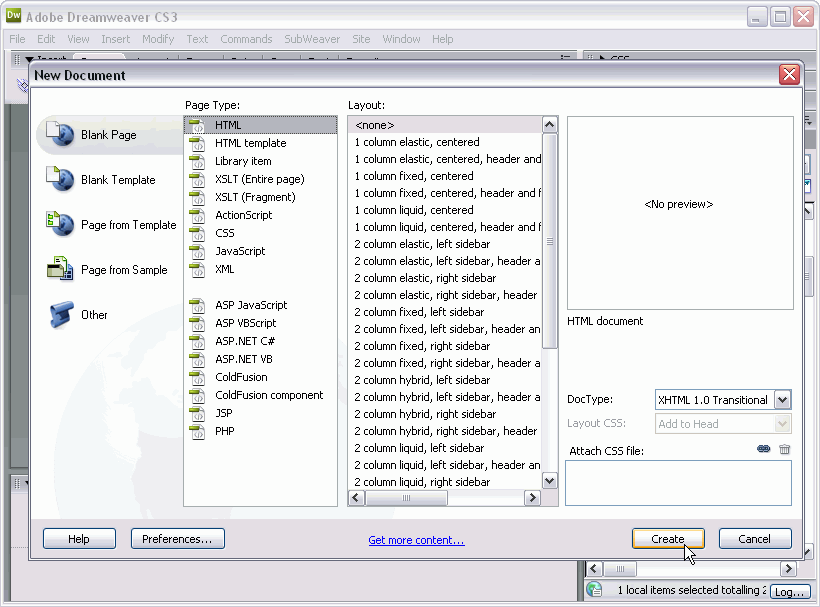Select '2 column hybrid, left sidebar' layout
The width and height of the screenshot is (820, 607).
445,380
